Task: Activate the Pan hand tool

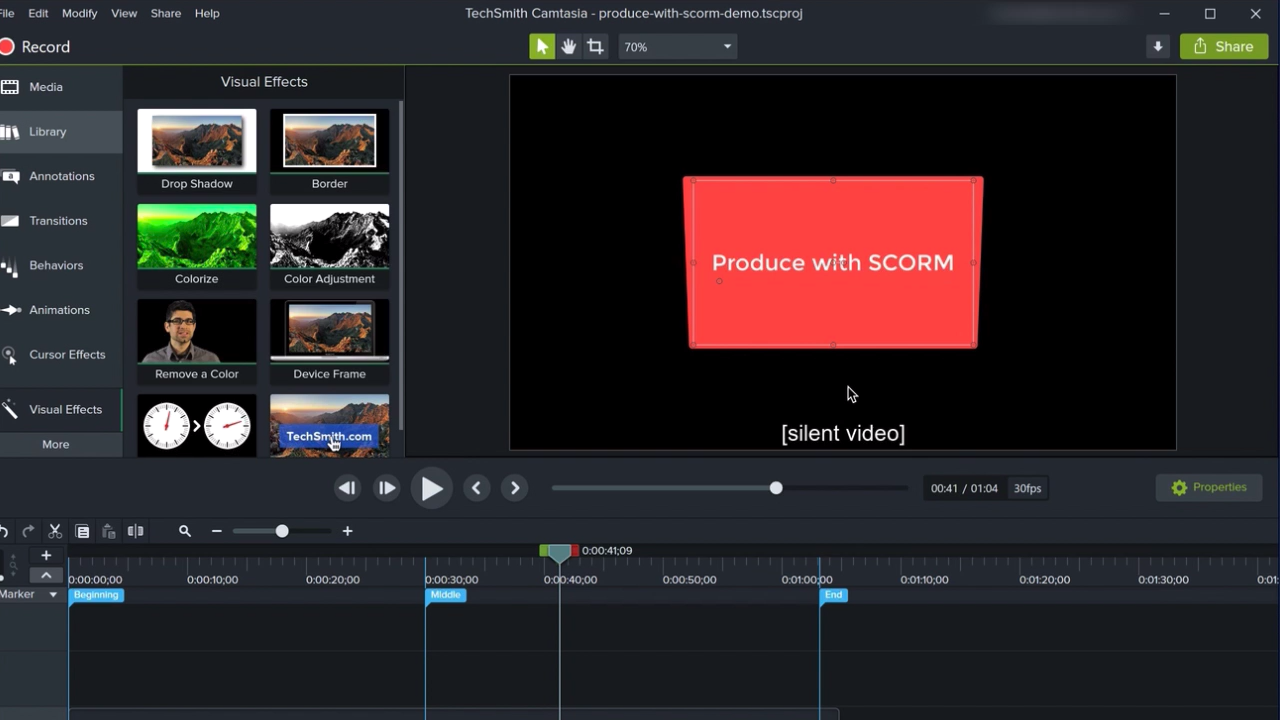Action: click(x=569, y=47)
